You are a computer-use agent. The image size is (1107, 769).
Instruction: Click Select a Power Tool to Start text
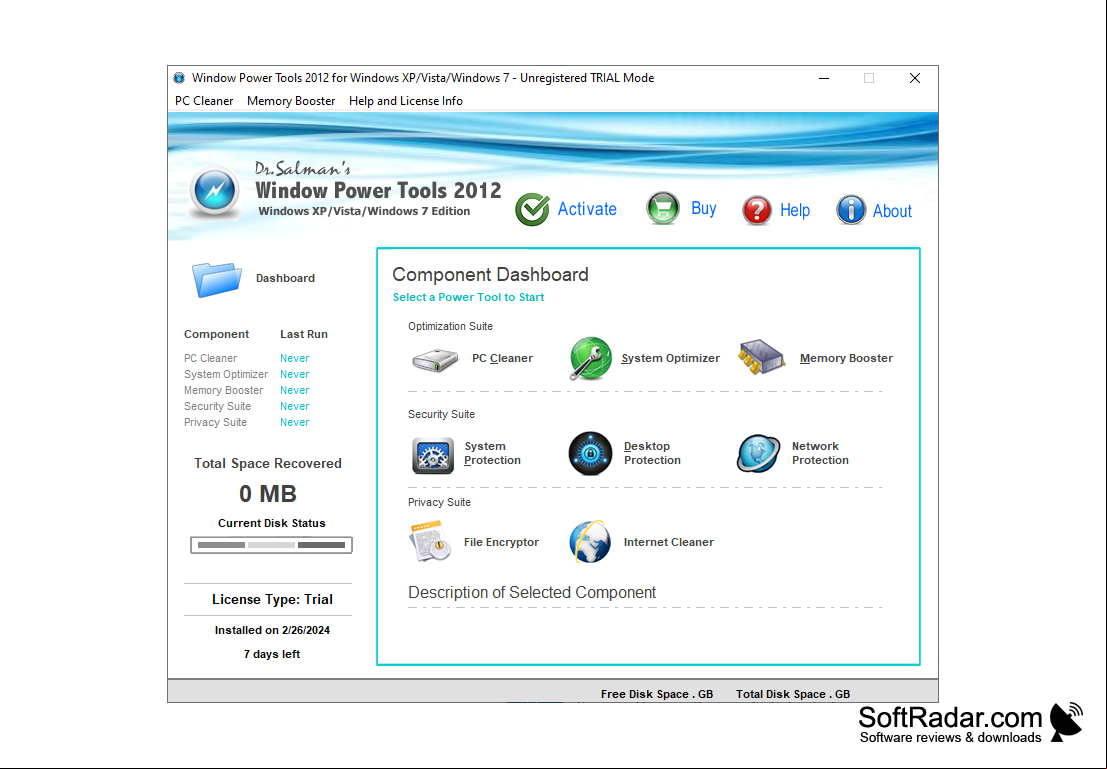468,297
